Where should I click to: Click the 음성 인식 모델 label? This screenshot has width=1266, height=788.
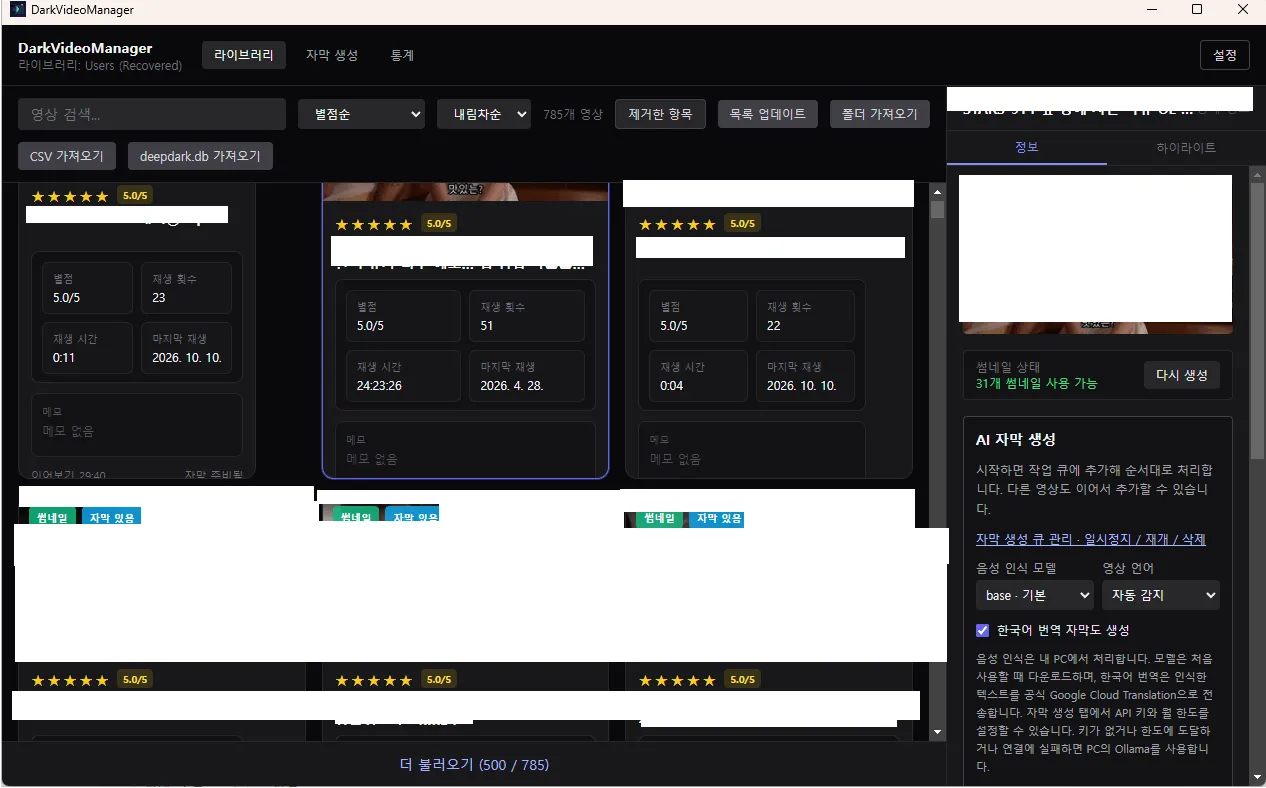click(x=1016, y=568)
